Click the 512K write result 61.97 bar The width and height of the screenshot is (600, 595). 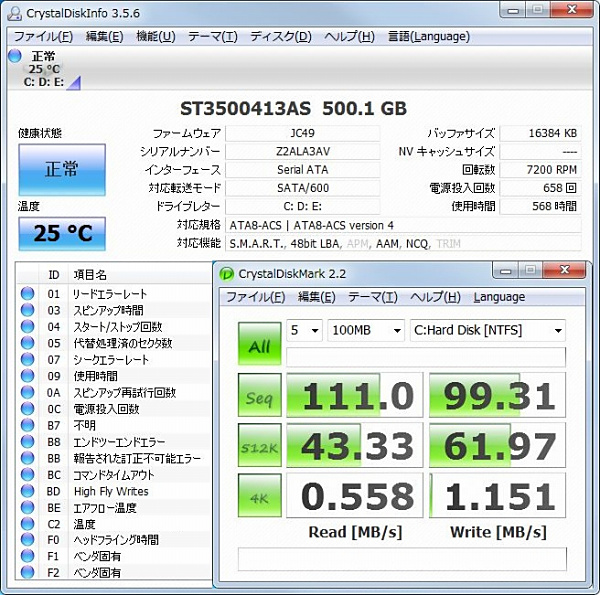point(497,445)
